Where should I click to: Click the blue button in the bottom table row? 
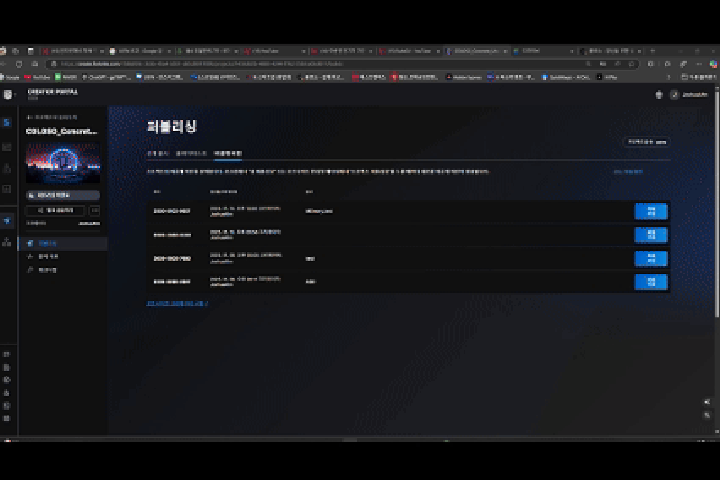pos(651,282)
